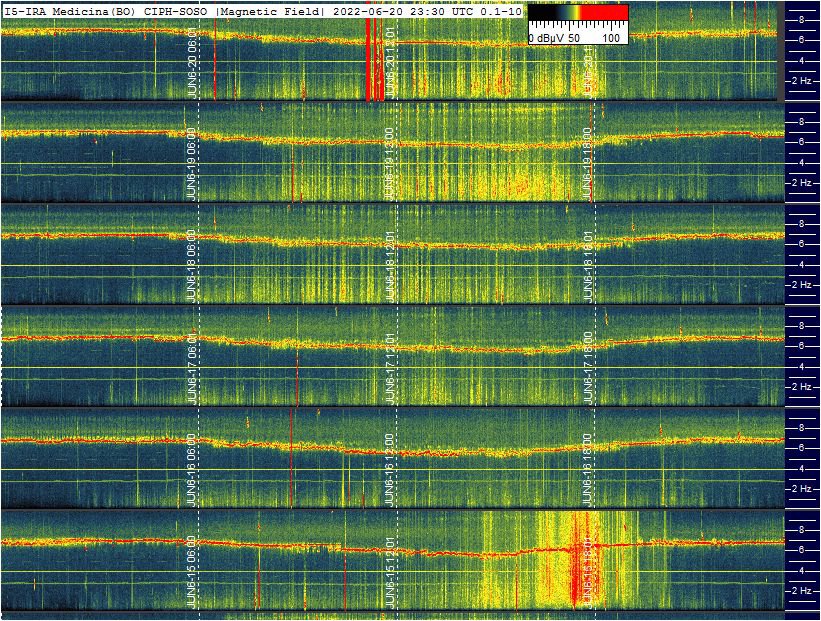
Task: Click the 6 Hz tick on JUN6-18 row axis
Action: pos(801,243)
